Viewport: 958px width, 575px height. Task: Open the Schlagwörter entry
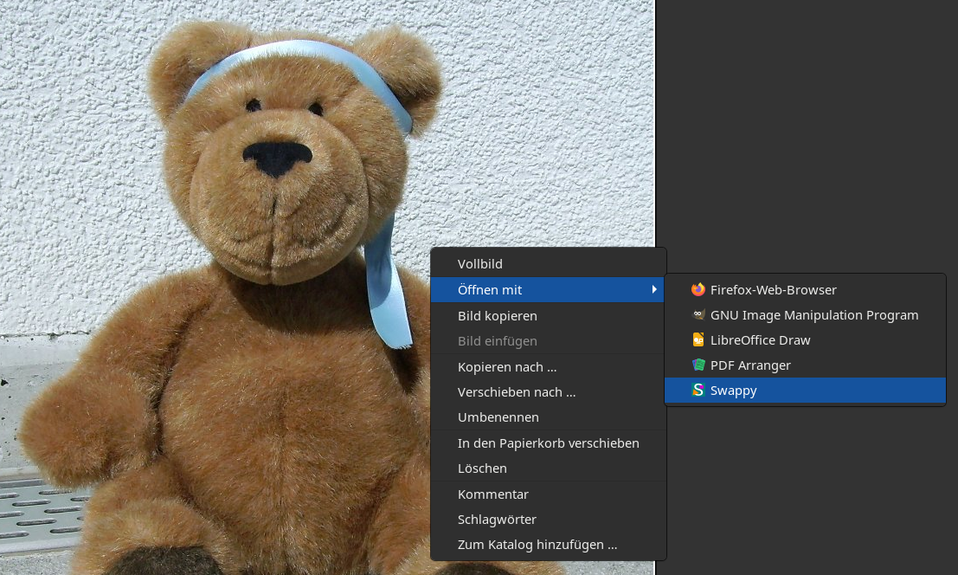547,519
